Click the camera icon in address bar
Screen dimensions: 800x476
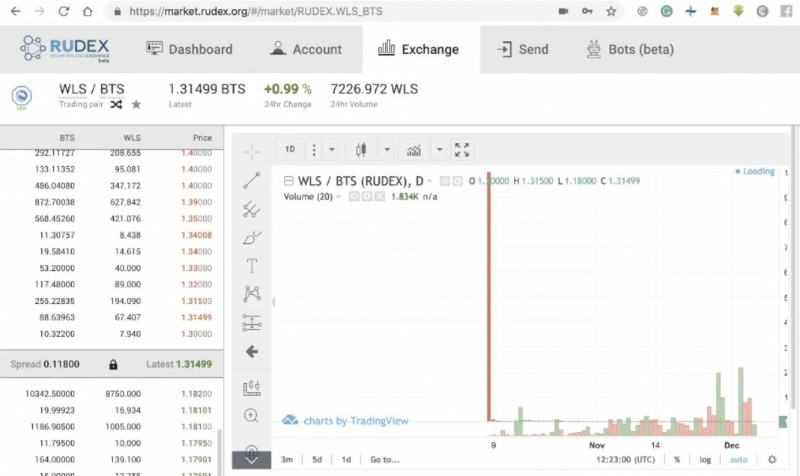click(563, 11)
